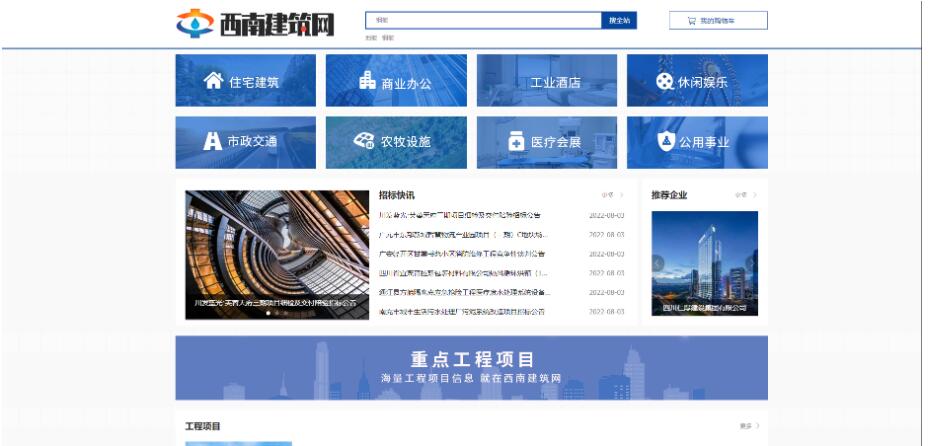The image size is (929, 446).
Task: Click the 西南建筑网 site logo
Action: pos(255,24)
